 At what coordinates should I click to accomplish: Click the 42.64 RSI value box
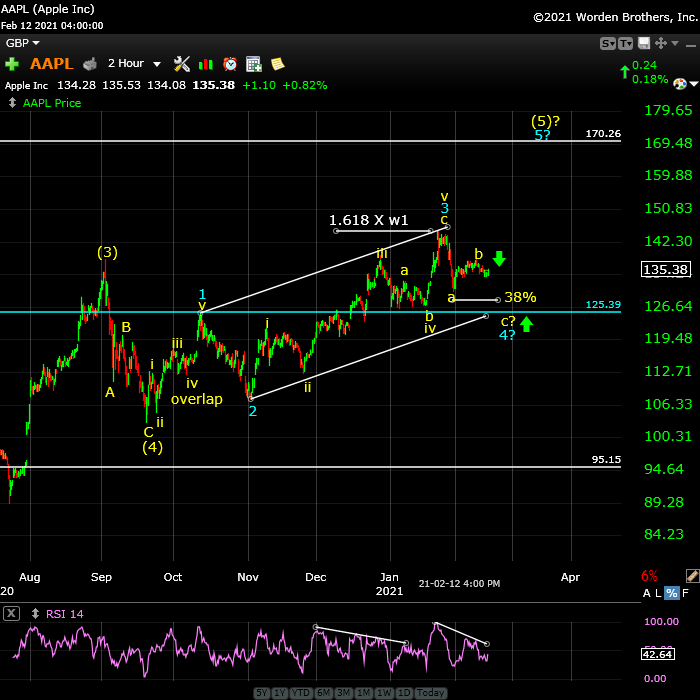tap(658, 654)
